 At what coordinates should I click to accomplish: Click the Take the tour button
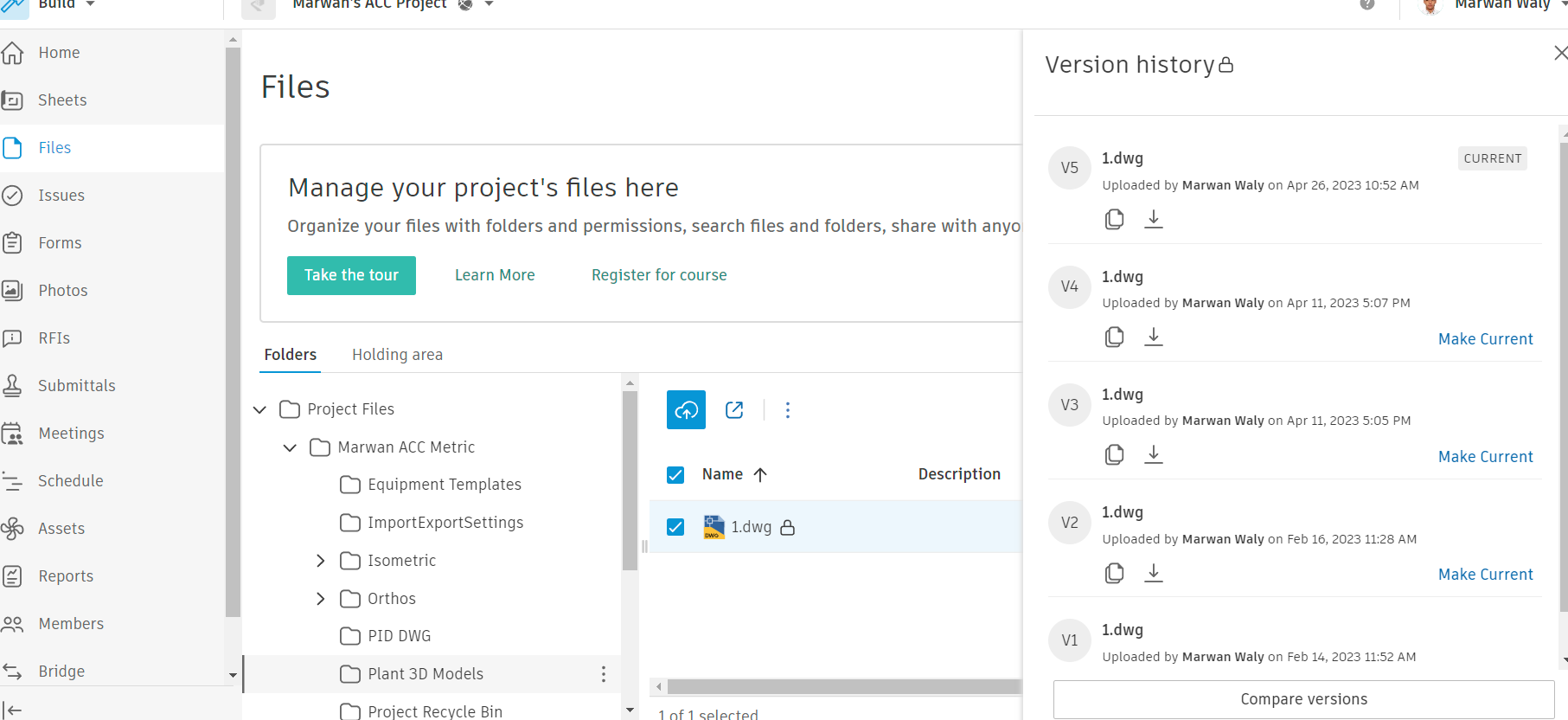(x=351, y=275)
